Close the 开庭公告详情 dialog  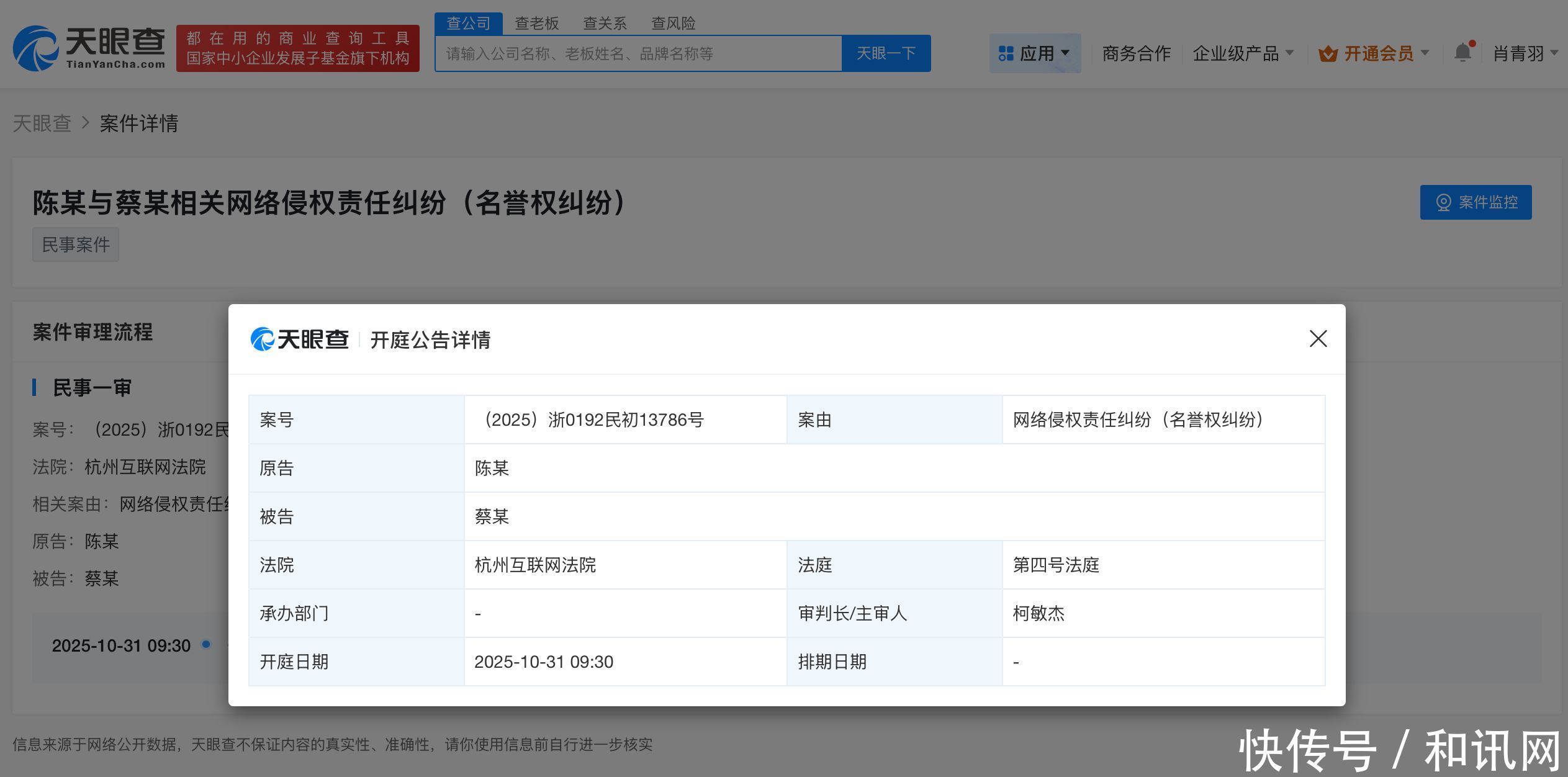coord(1318,339)
